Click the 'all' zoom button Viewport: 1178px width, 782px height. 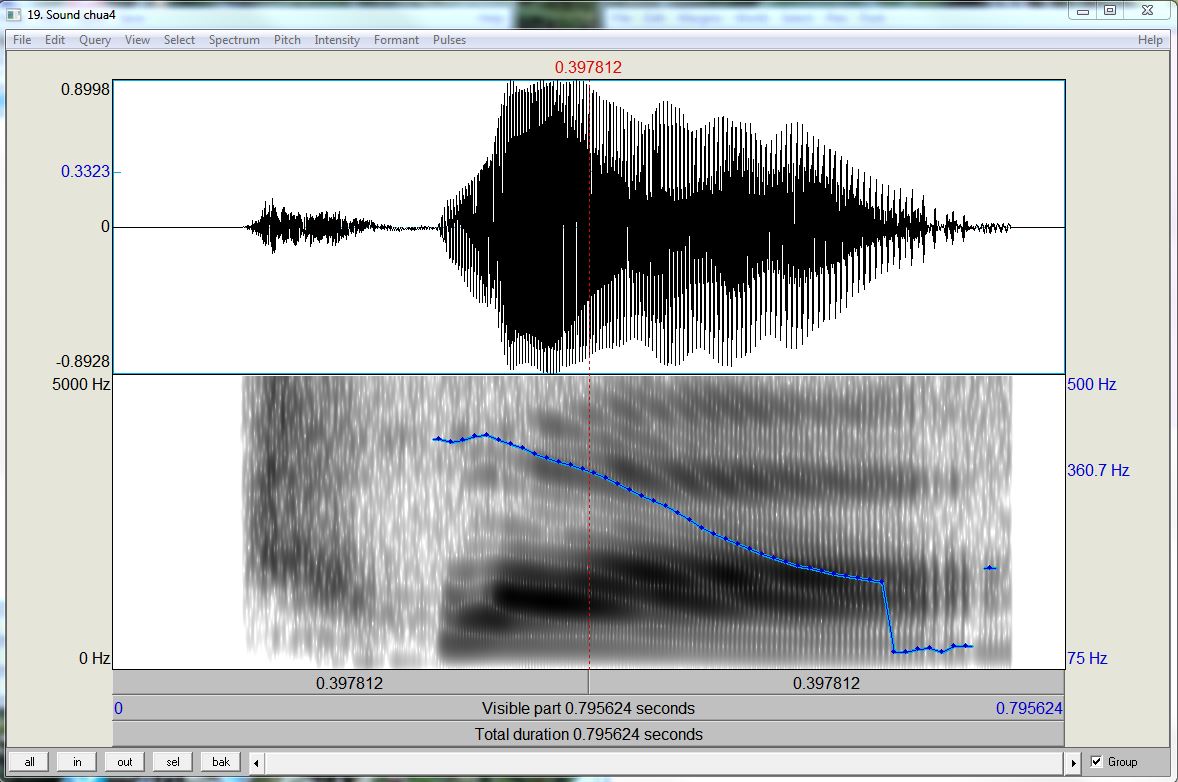pos(29,762)
